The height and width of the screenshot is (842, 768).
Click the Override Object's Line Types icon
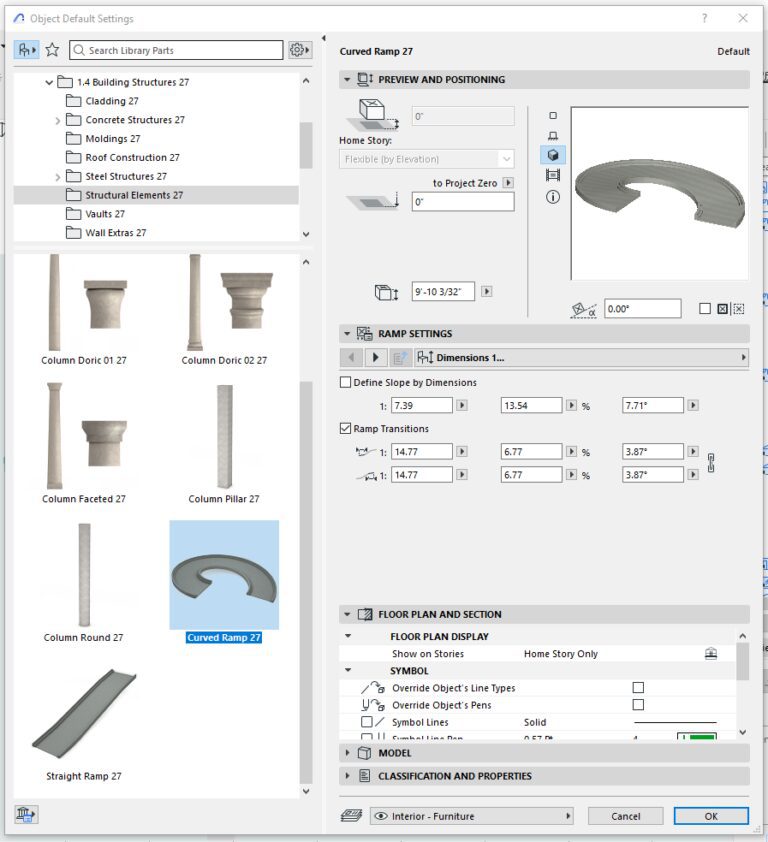point(373,688)
